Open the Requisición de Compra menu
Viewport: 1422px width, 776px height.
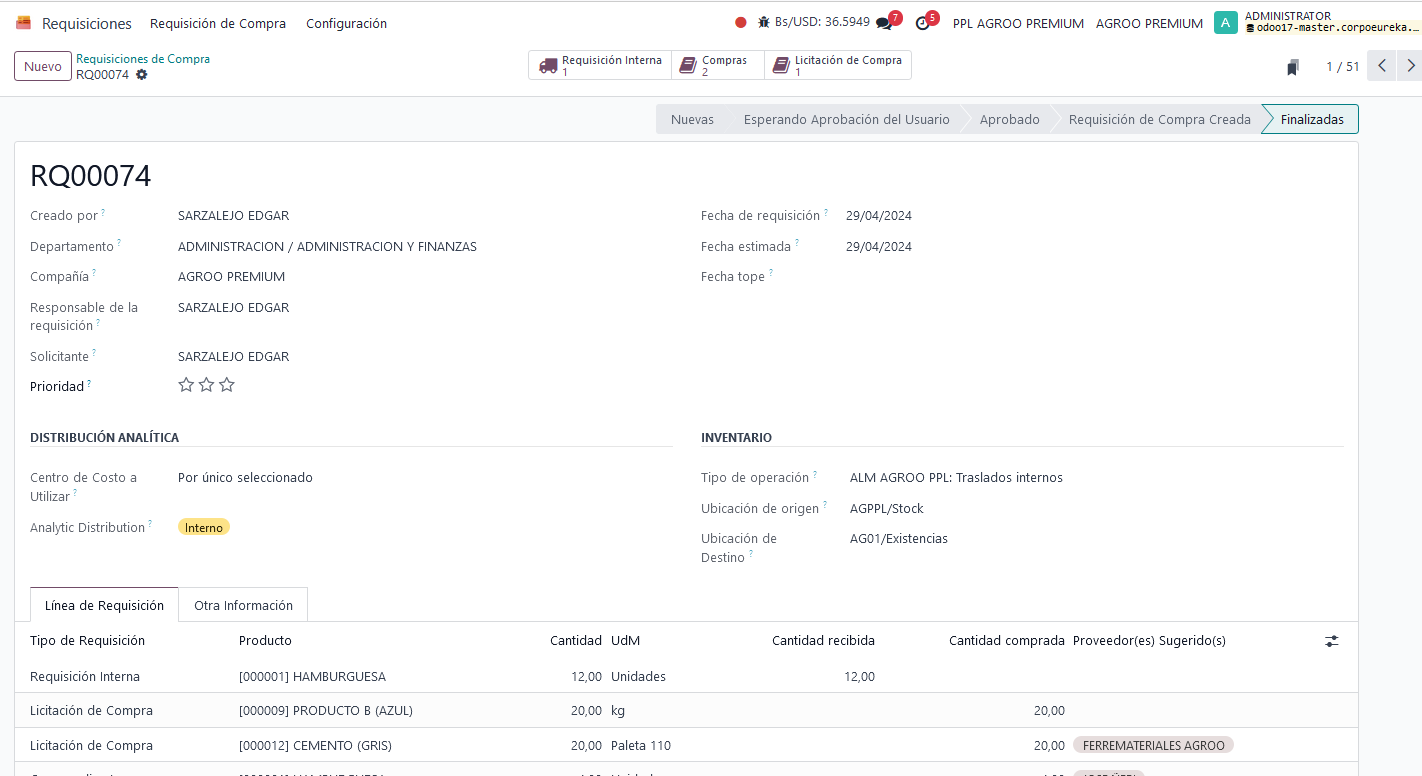pos(217,23)
